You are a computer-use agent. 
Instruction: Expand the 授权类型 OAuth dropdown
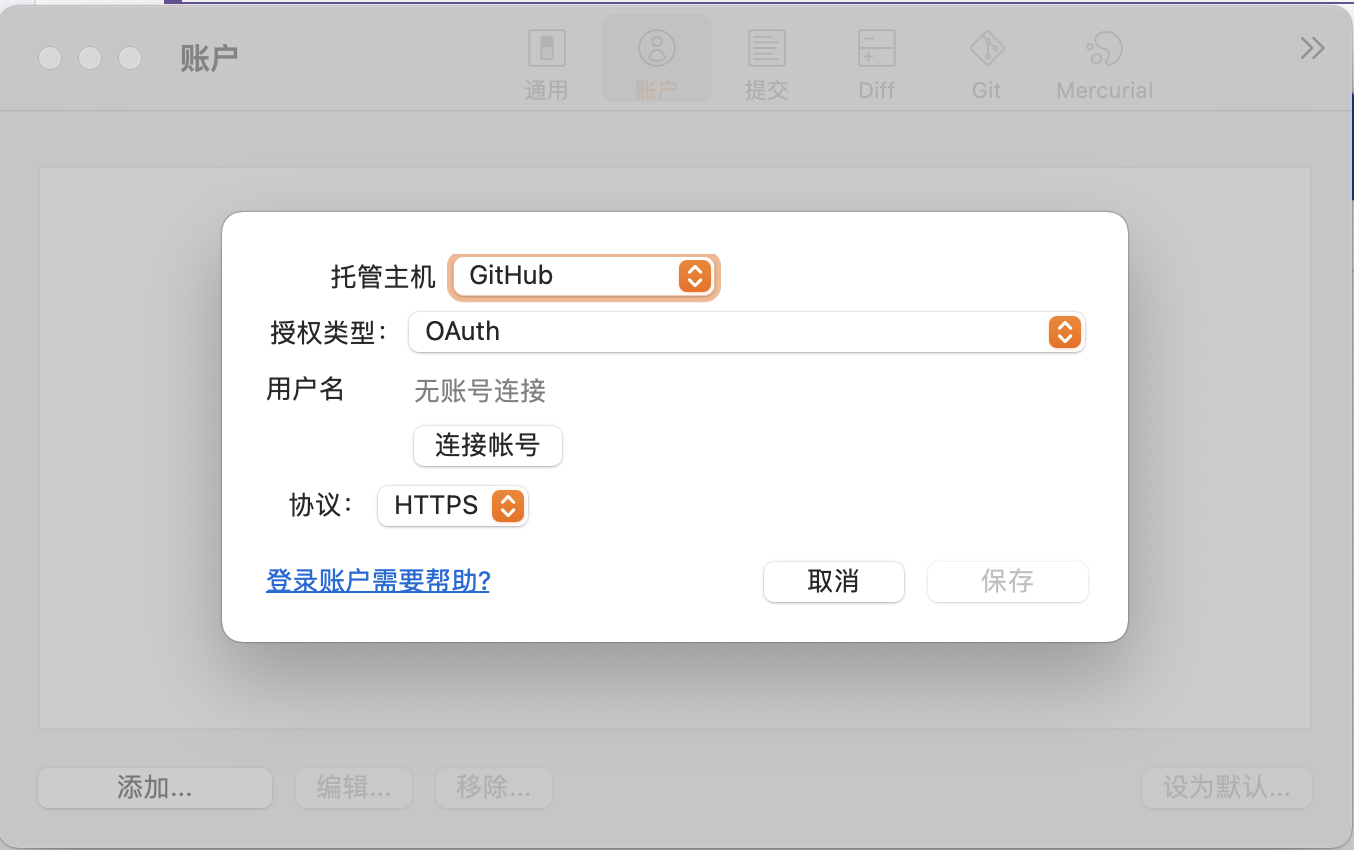[746, 332]
